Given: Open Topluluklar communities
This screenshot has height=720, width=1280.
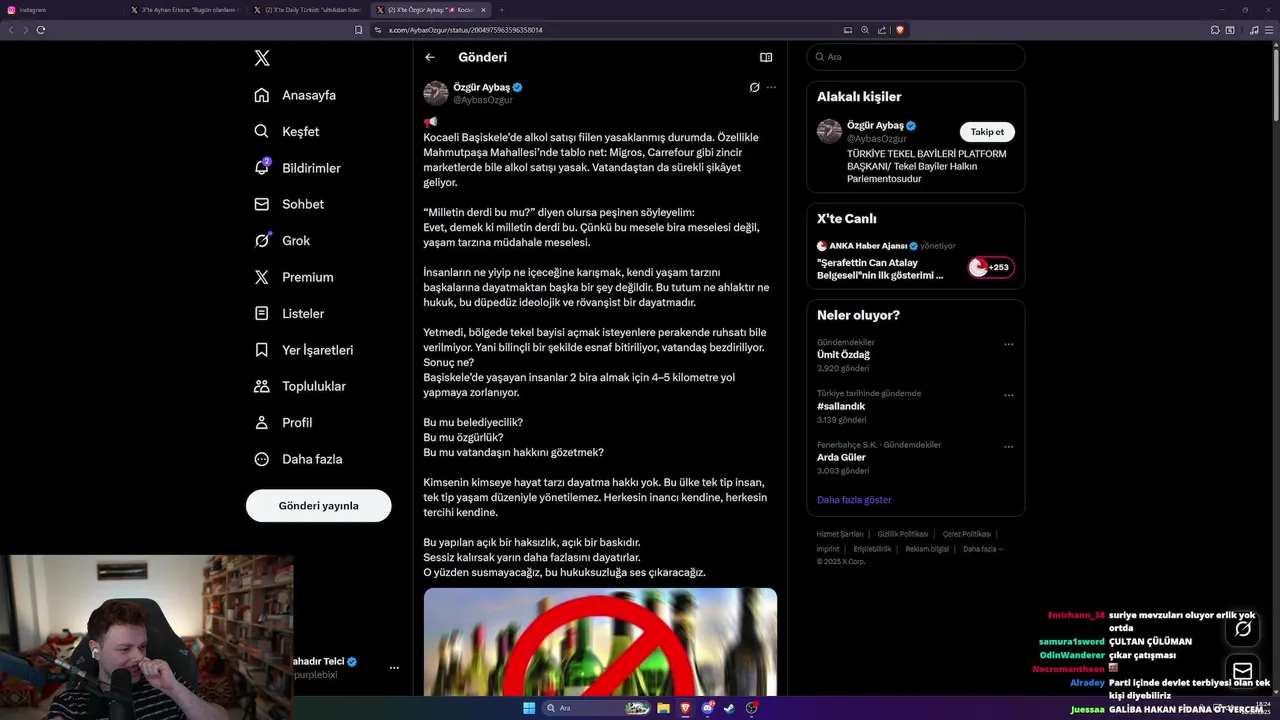Looking at the screenshot, I should [x=300, y=386].
